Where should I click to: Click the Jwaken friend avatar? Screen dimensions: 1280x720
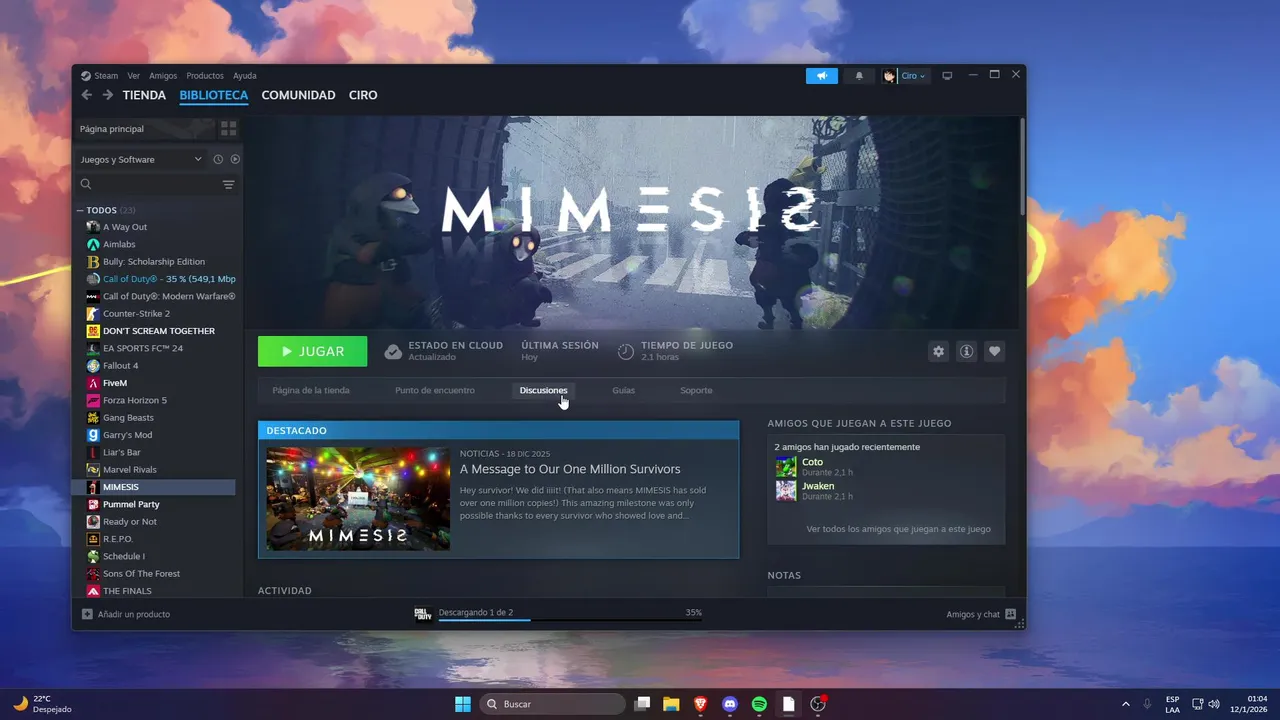(x=786, y=491)
